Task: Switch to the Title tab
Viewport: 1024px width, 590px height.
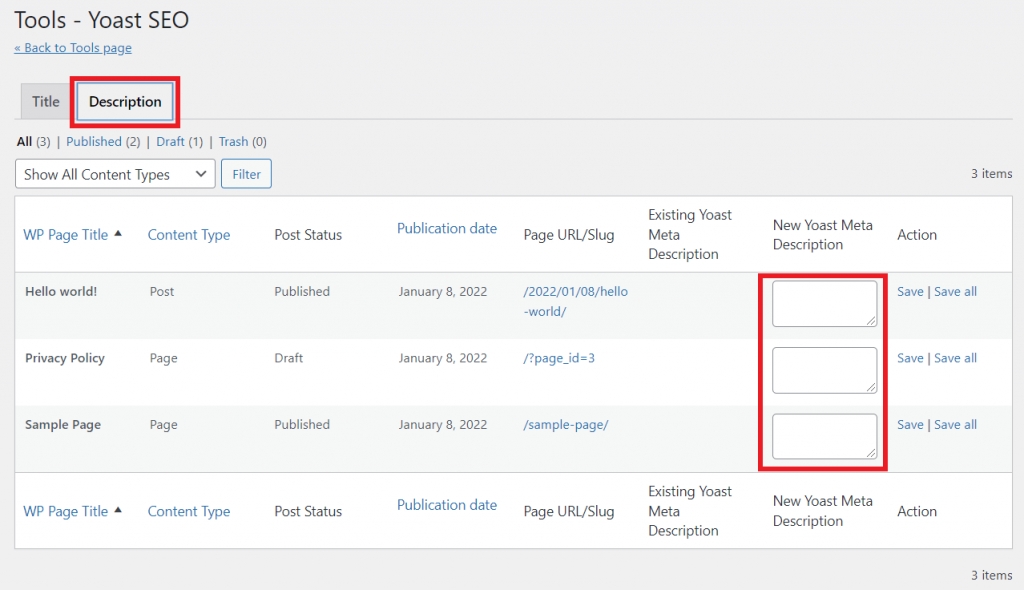Action: pos(46,101)
